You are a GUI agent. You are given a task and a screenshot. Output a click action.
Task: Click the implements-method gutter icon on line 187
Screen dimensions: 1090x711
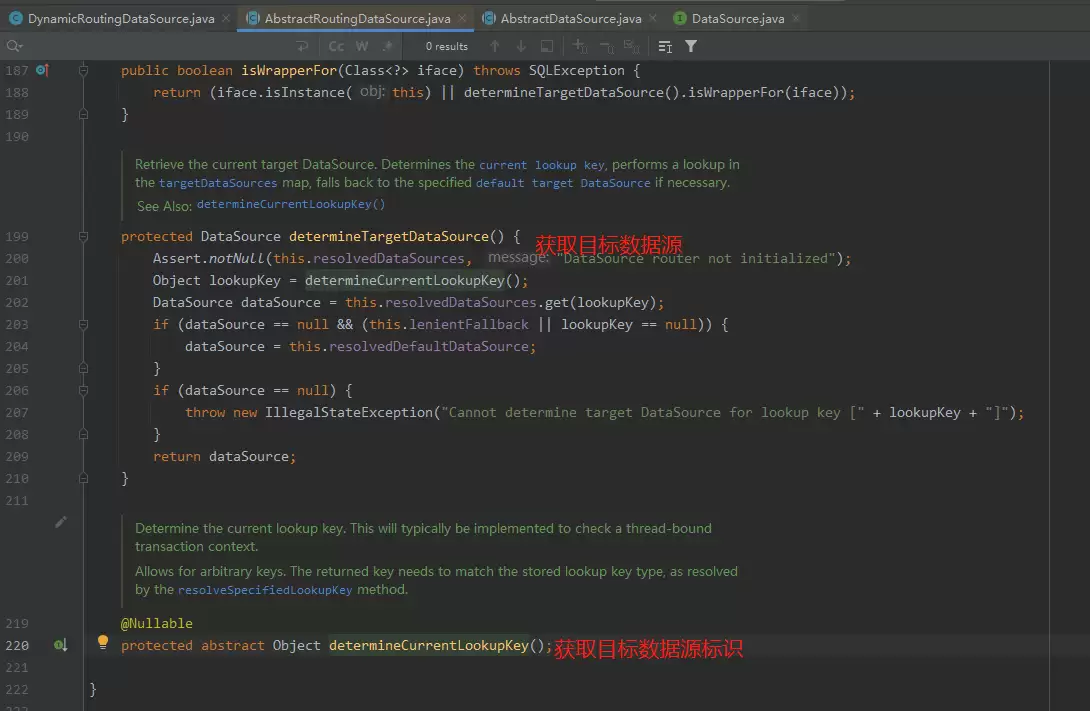pyautogui.click(x=42, y=70)
